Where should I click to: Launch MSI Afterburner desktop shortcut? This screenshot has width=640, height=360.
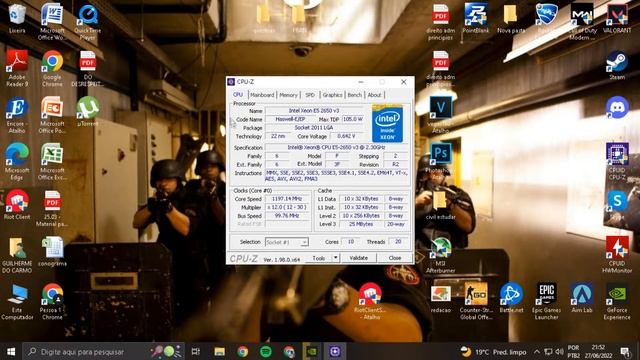pos(440,255)
